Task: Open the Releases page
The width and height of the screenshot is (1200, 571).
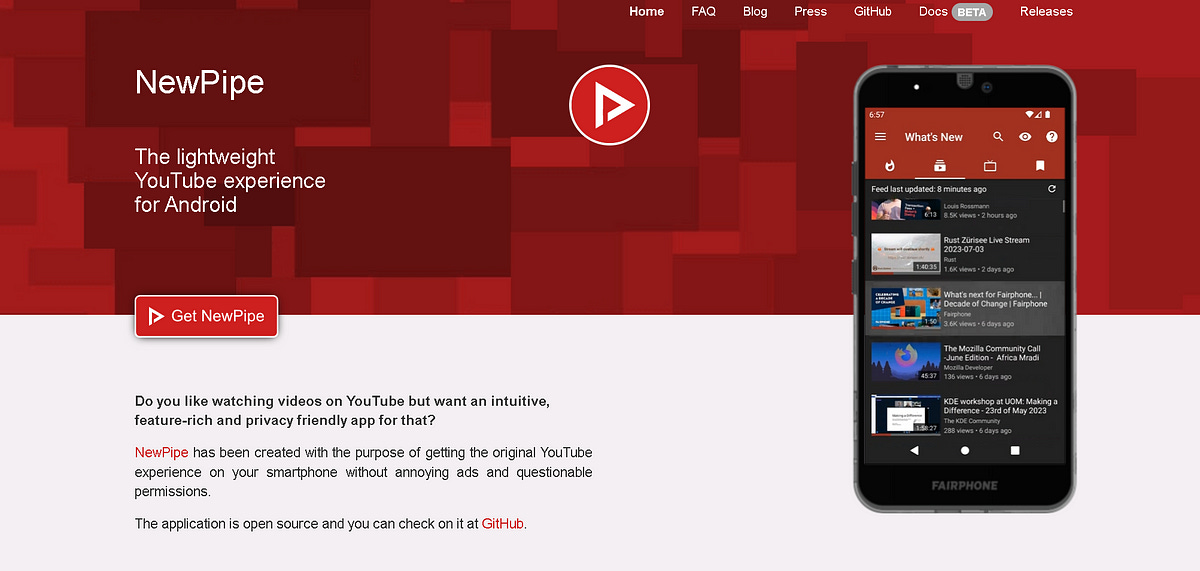Action: [1046, 12]
